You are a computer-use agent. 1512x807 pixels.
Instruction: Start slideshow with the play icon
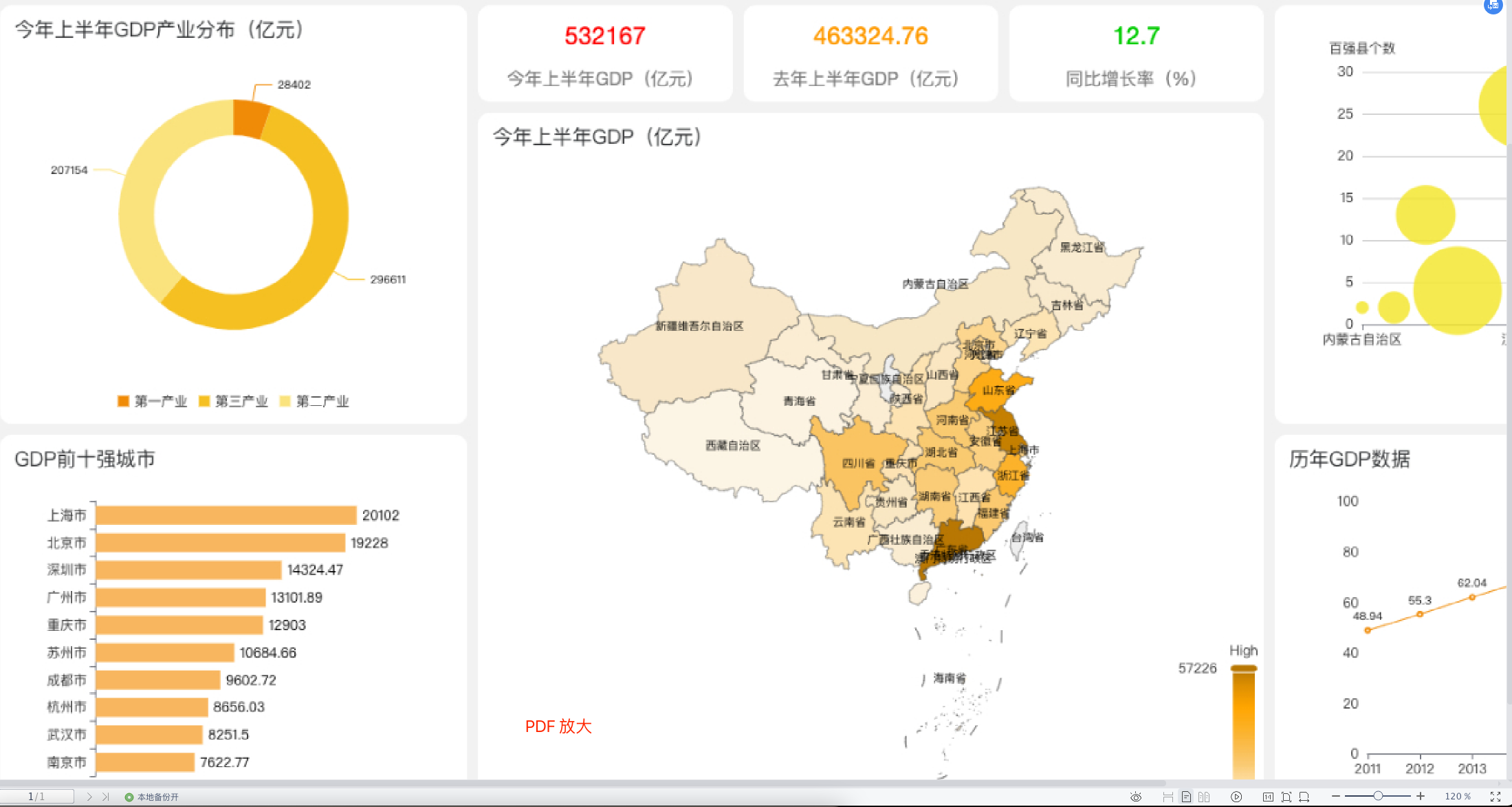coord(1236,796)
